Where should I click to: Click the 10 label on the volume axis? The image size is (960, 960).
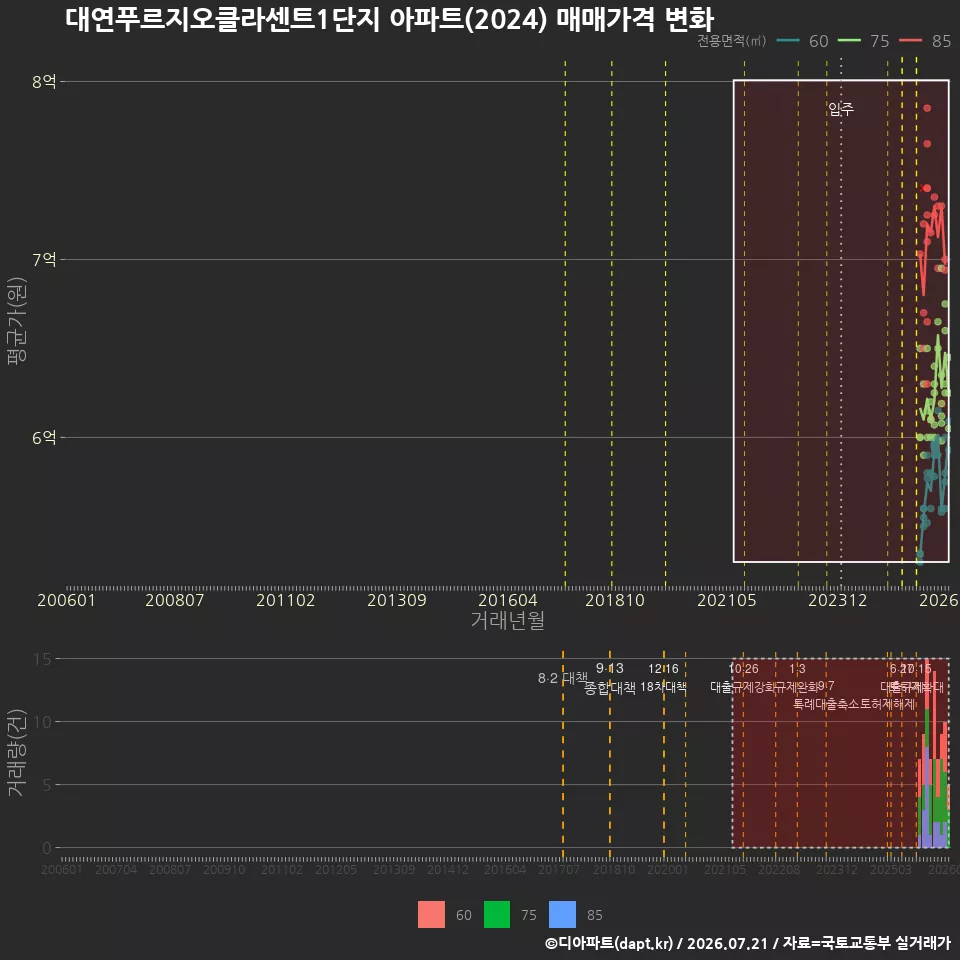(x=43, y=722)
